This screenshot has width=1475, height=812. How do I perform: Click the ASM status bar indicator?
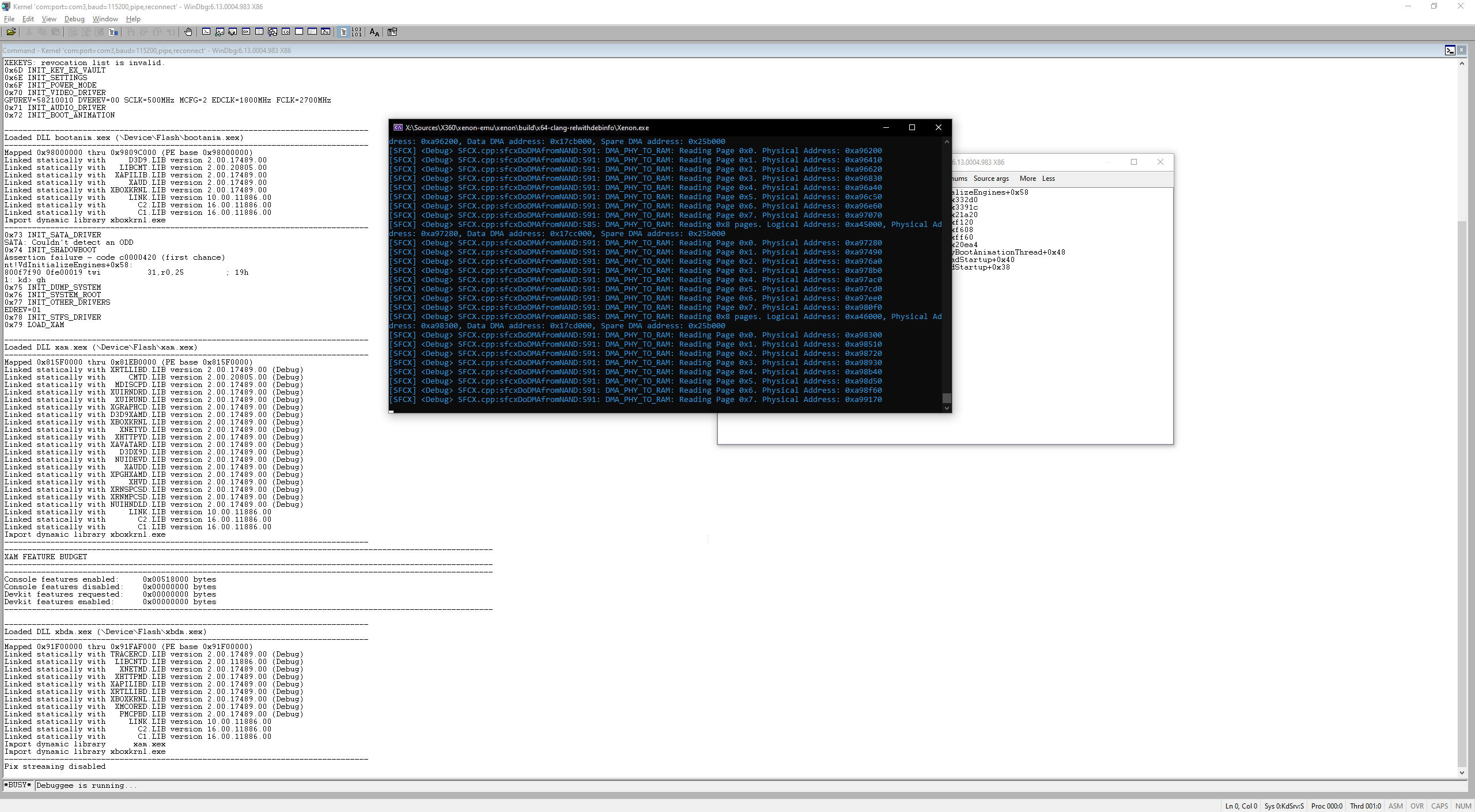(x=1395, y=806)
